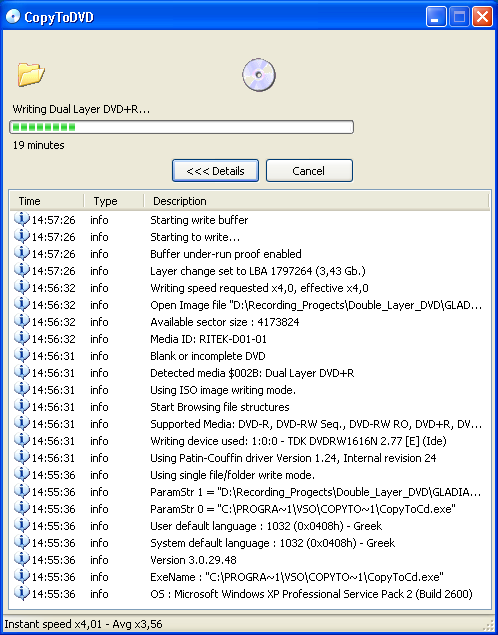Click info icon for 'Supported Media' row
The height and width of the screenshot is (635, 498).
pos(21,424)
